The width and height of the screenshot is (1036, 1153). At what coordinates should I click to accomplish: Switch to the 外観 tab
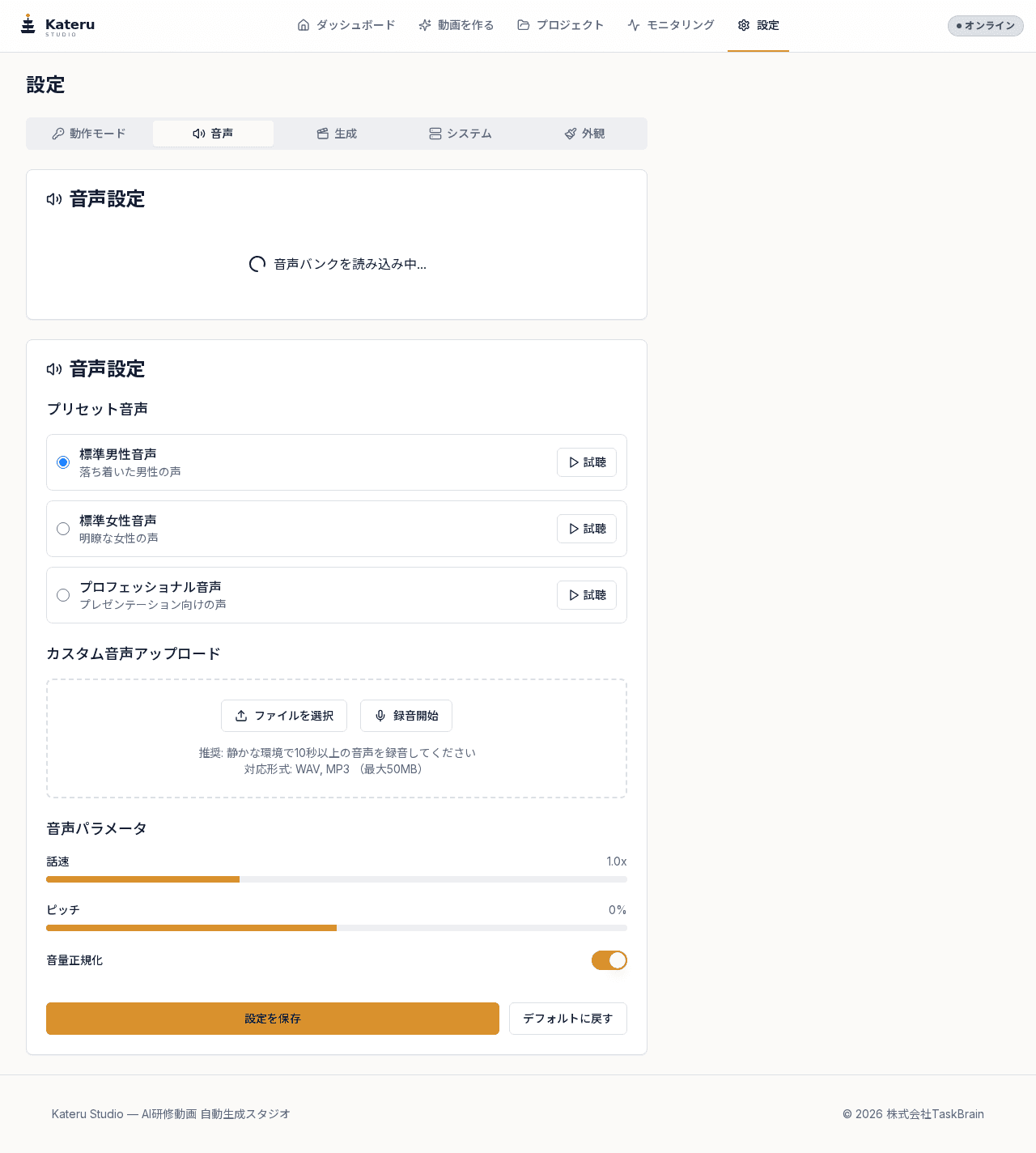tap(584, 134)
